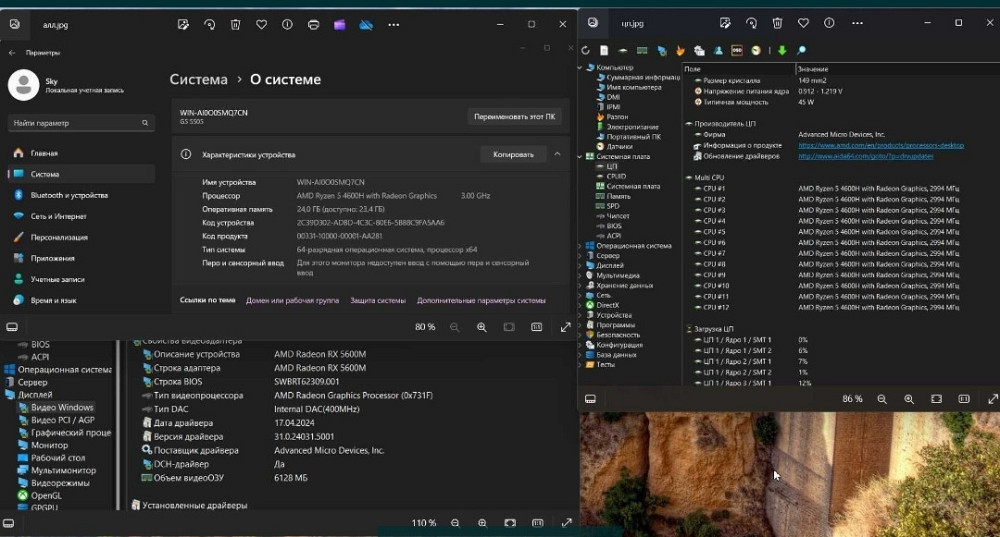Show file info for un.jpg
This screenshot has width=1000, height=537.
coord(829,23)
